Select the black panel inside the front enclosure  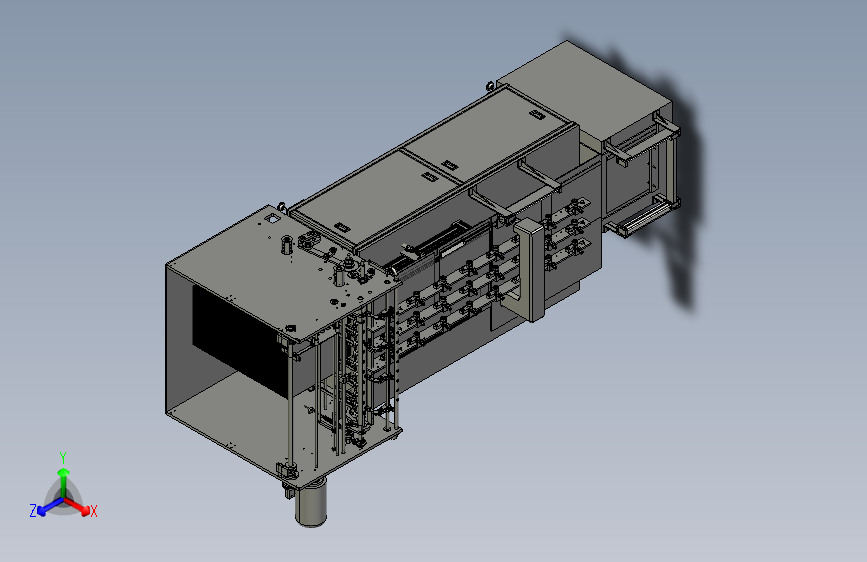241,340
